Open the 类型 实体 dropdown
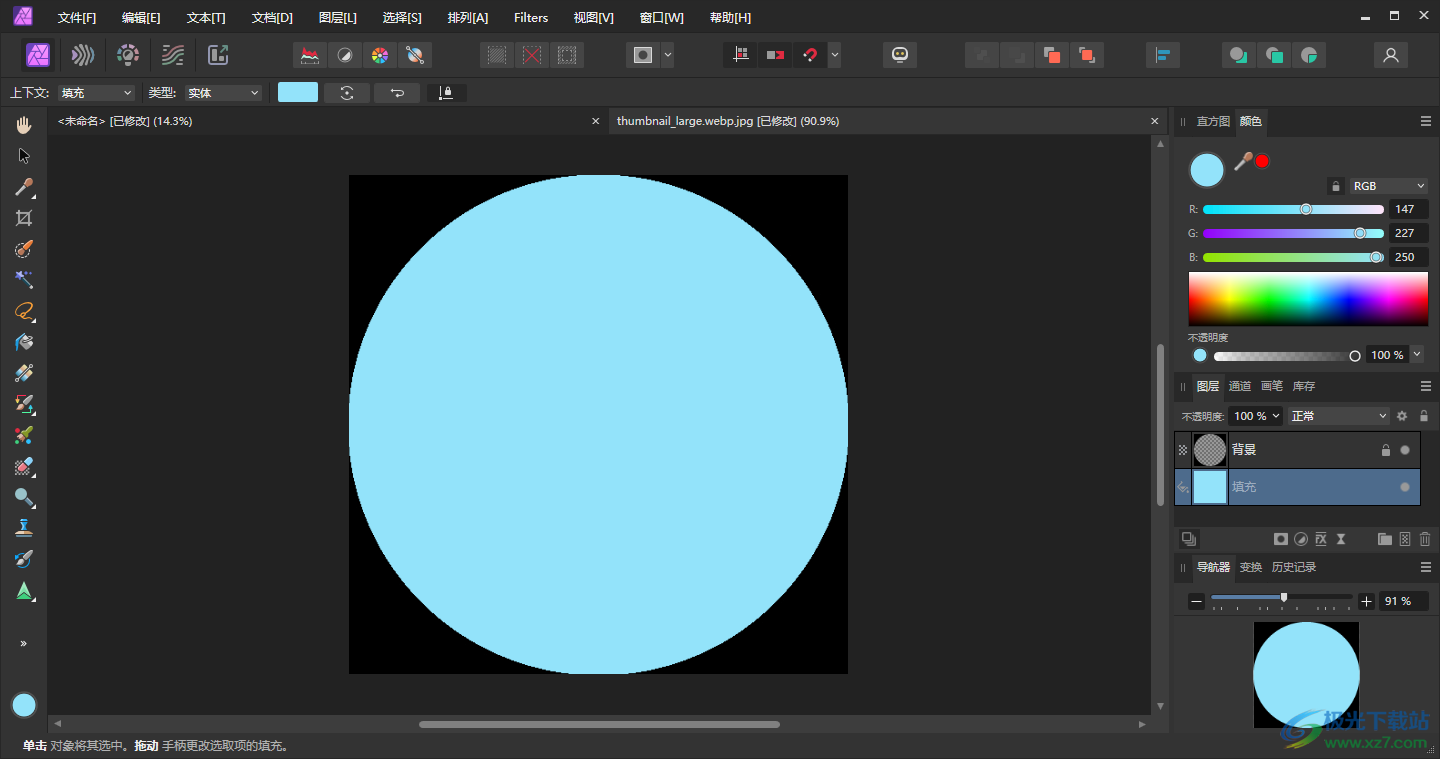The image size is (1440, 759). (x=224, y=93)
